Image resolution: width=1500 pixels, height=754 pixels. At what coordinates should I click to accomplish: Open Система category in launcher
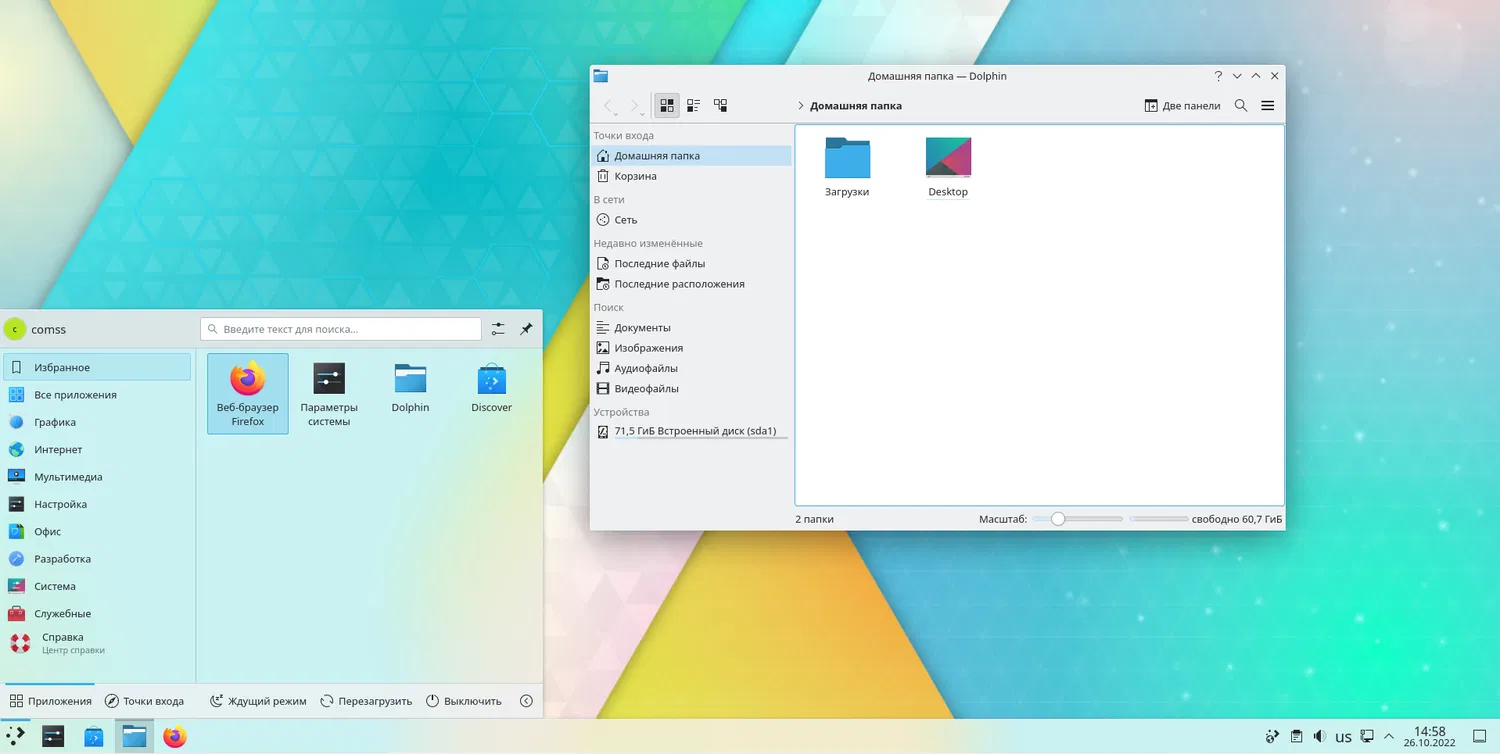pos(97,586)
